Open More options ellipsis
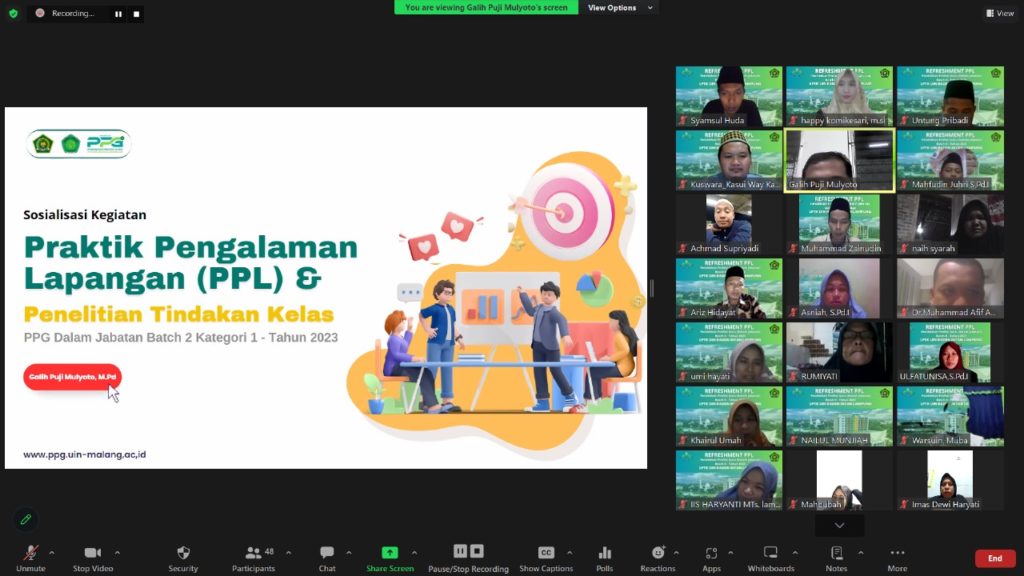 [897, 558]
